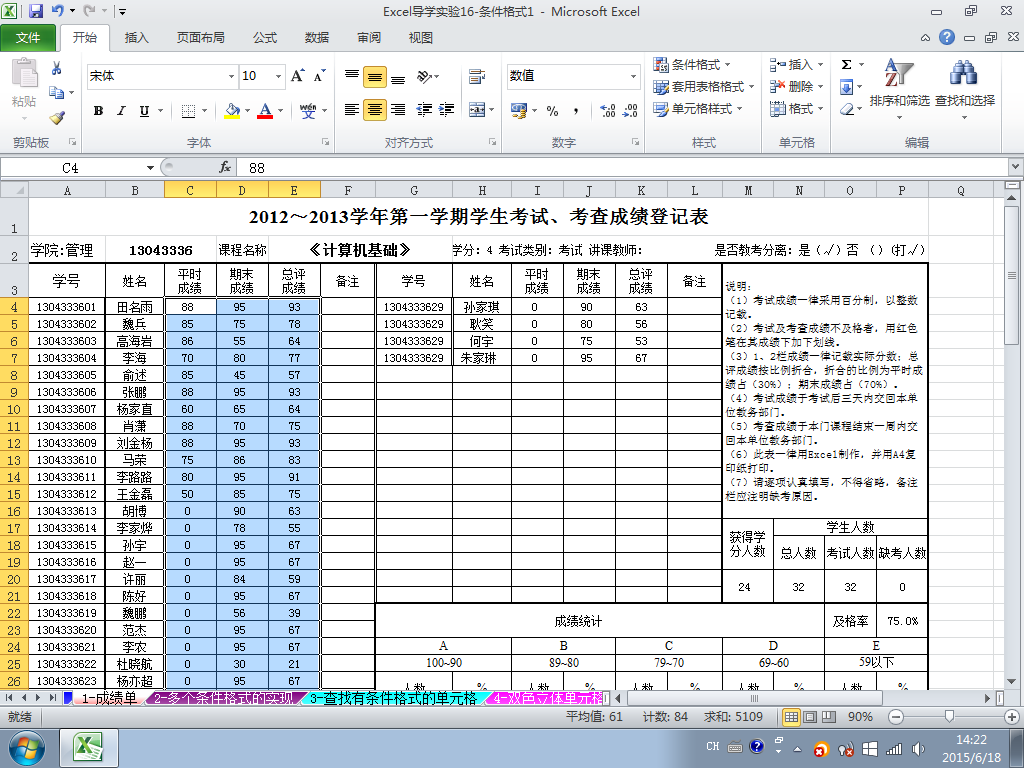
Task: Open the 条件格式 button menu
Action: tap(692, 65)
